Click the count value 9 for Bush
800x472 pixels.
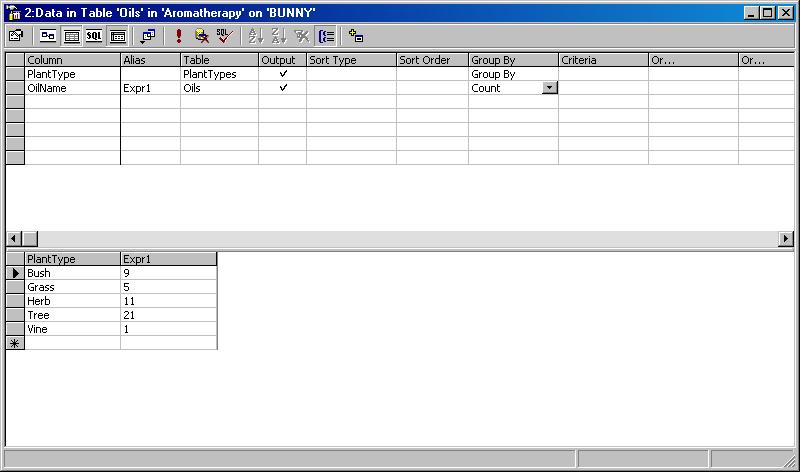(169, 273)
